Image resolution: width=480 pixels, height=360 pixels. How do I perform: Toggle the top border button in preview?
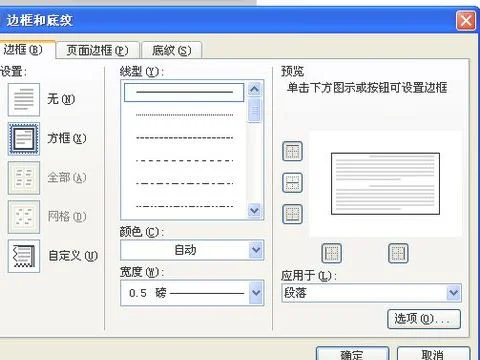coord(292,151)
